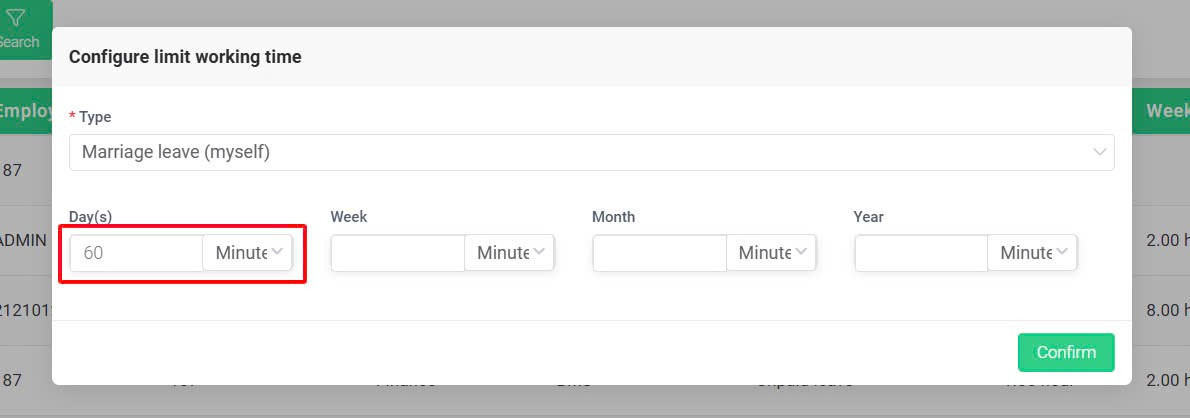The image size is (1190, 418).
Task: Focus the Year value input field
Action: pyautogui.click(x=921, y=253)
